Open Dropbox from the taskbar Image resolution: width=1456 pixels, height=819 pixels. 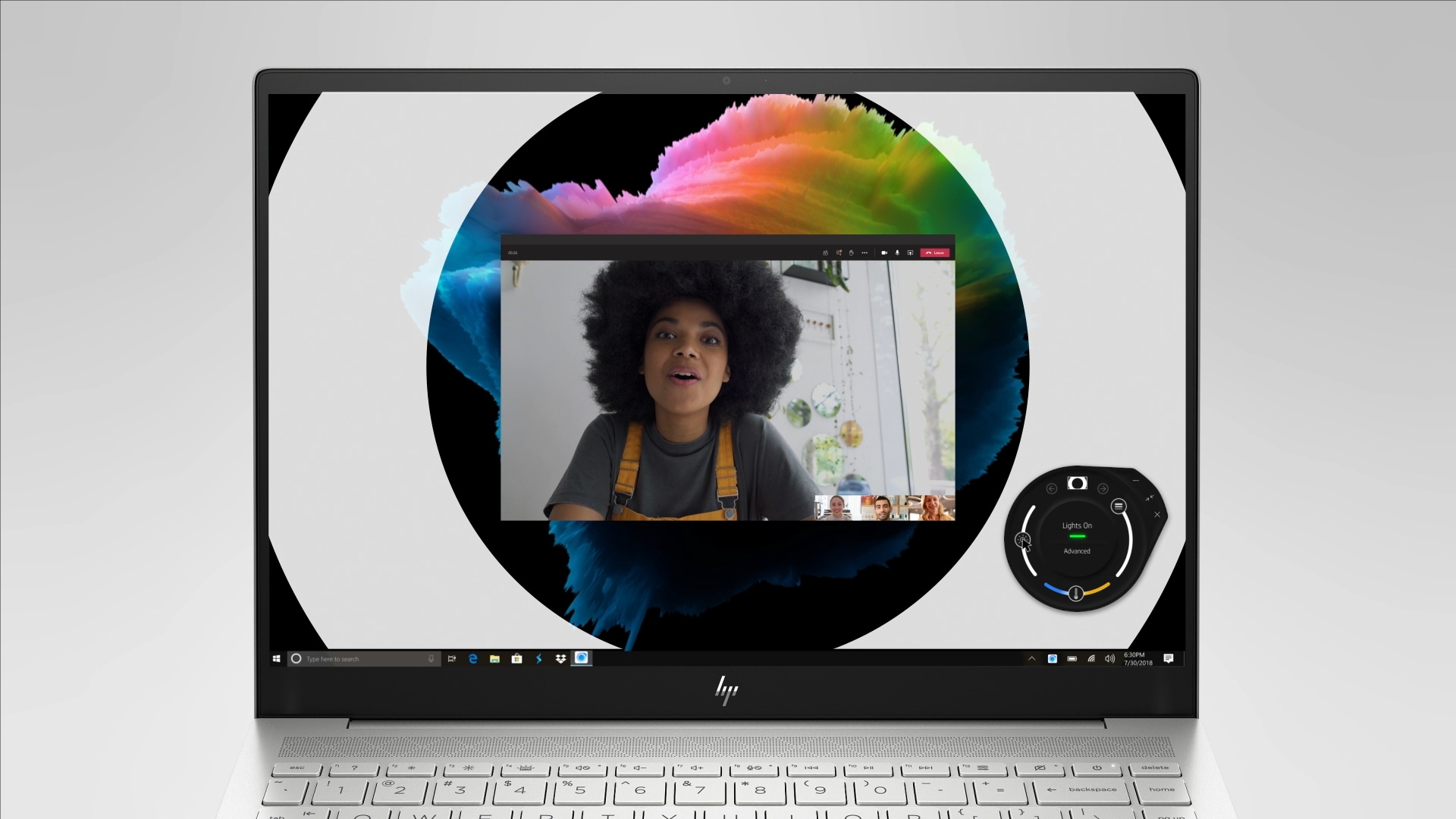(x=560, y=658)
